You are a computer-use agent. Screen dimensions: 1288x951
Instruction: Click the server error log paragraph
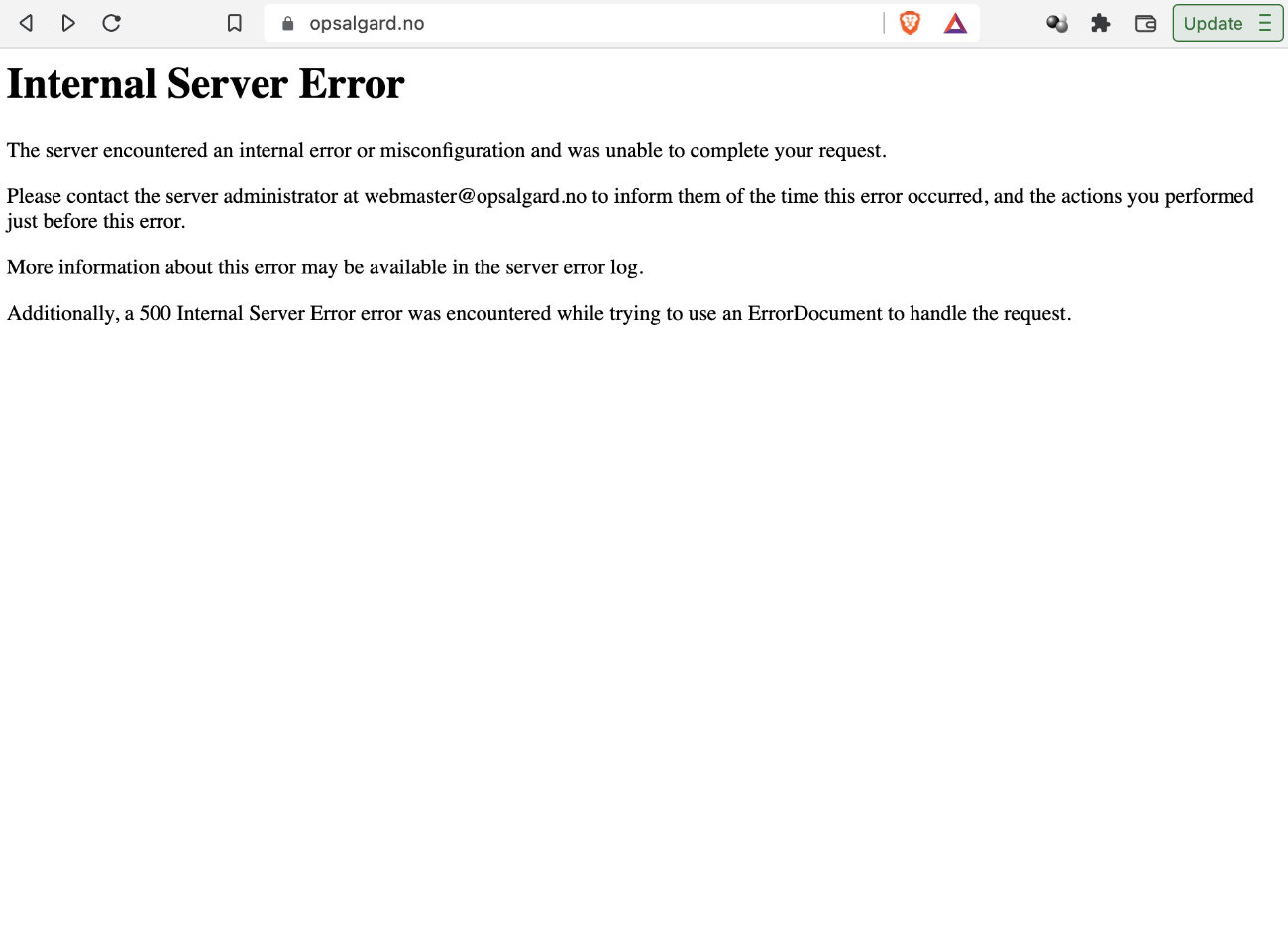[x=325, y=266]
